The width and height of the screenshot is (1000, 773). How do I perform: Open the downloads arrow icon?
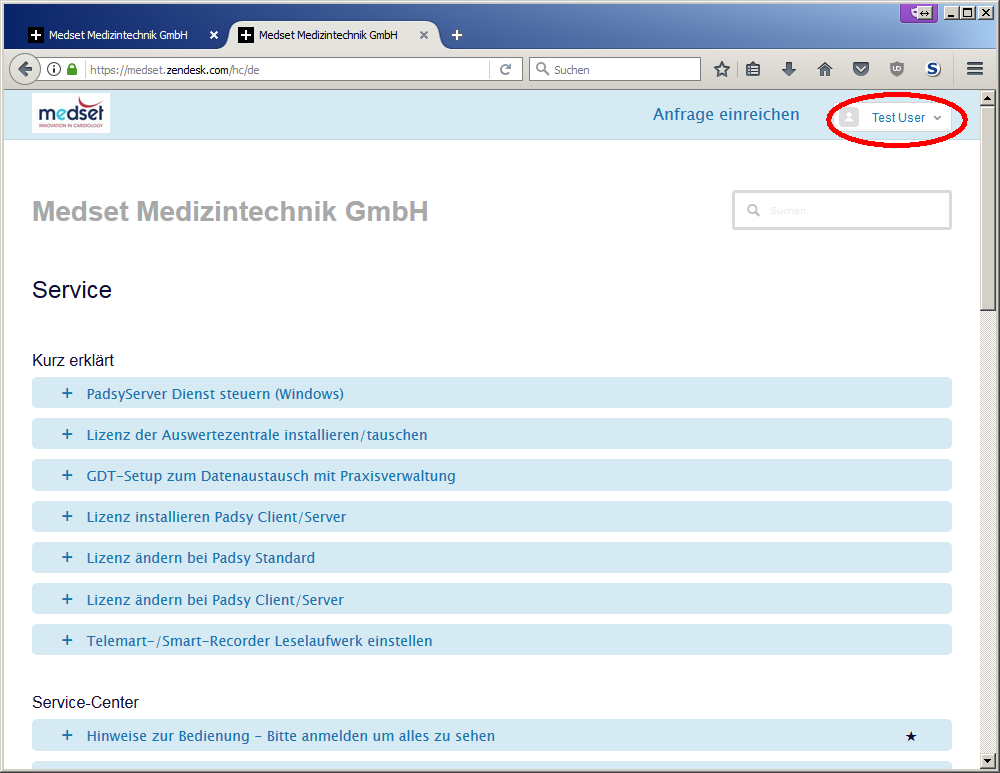pos(789,69)
